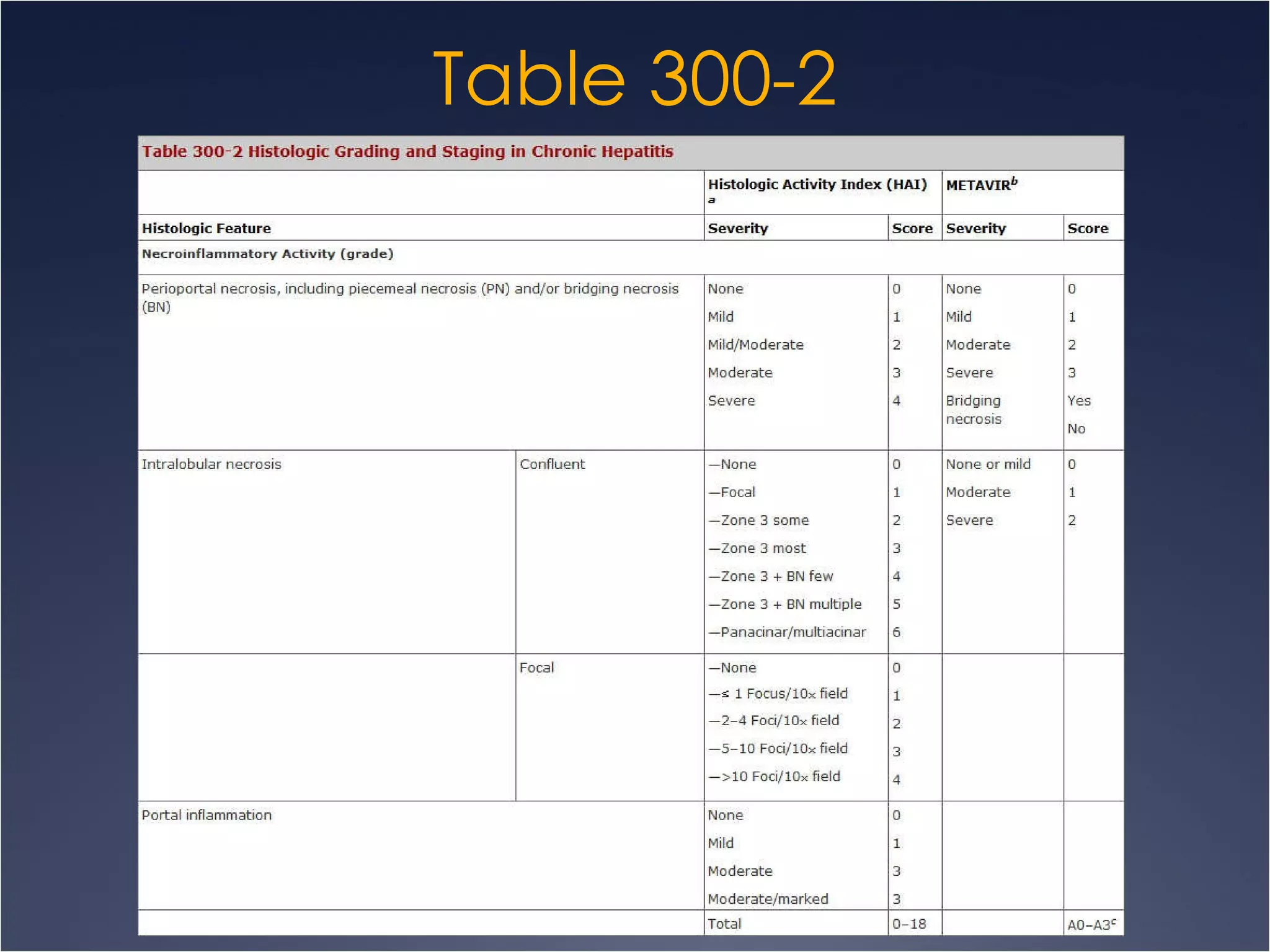Viewport: 1270px width, 952px height.
Task: Click 'Moderate/marked' severity entry
Action: pos(768,899)
